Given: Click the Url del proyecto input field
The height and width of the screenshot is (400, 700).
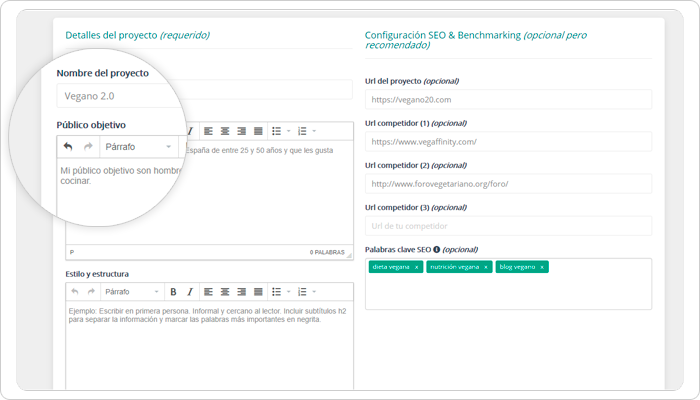Looking at the screenshot, I should coord(508,100).
